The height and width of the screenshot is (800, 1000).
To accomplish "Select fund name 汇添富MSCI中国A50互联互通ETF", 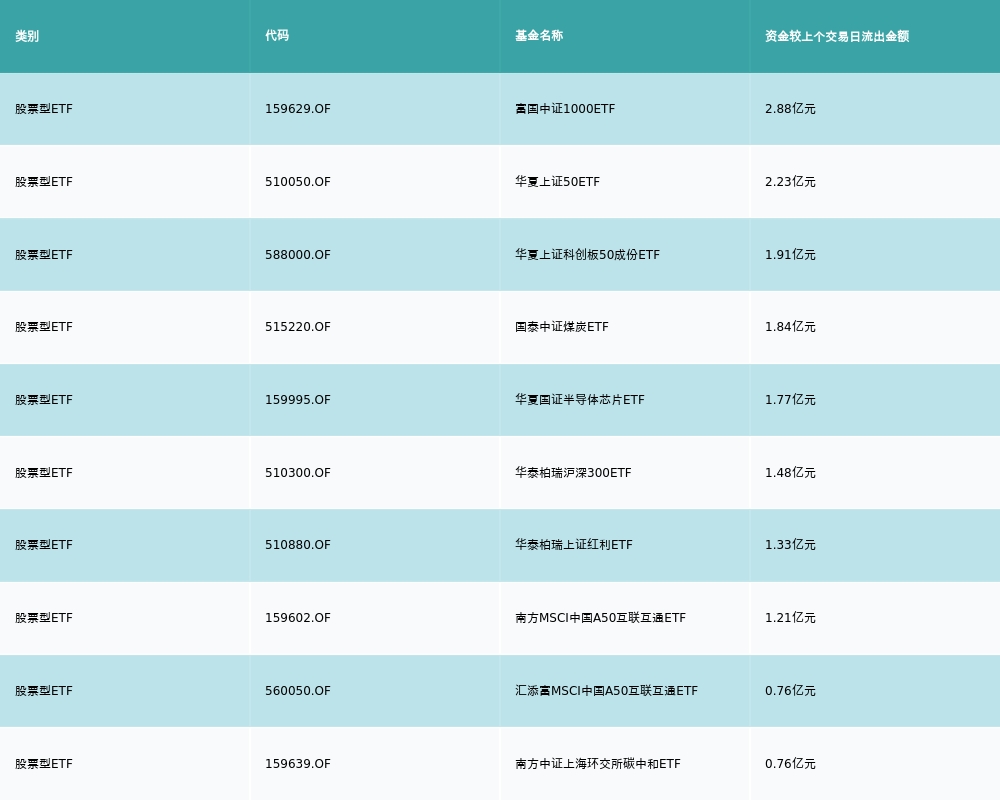I will (607, 691).
